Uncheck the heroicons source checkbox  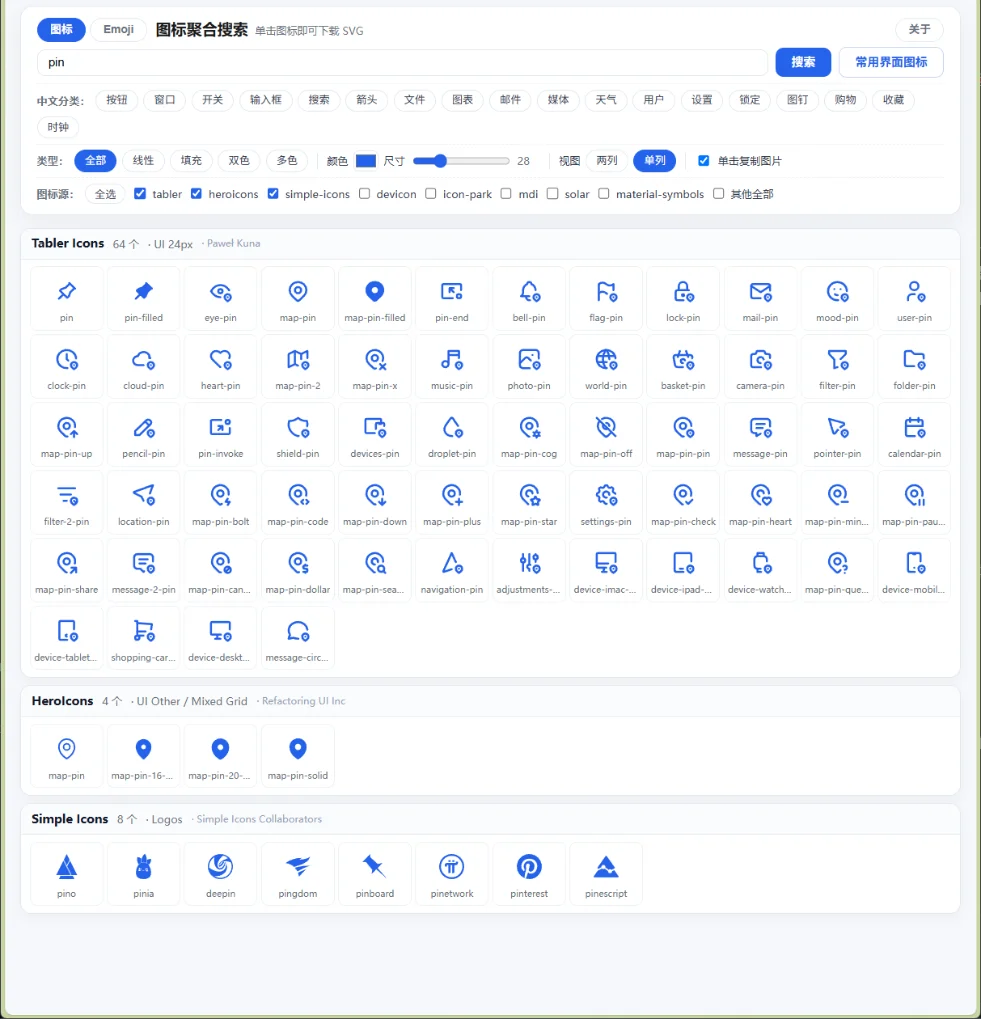pyautogui.click(x=196, y=194)
